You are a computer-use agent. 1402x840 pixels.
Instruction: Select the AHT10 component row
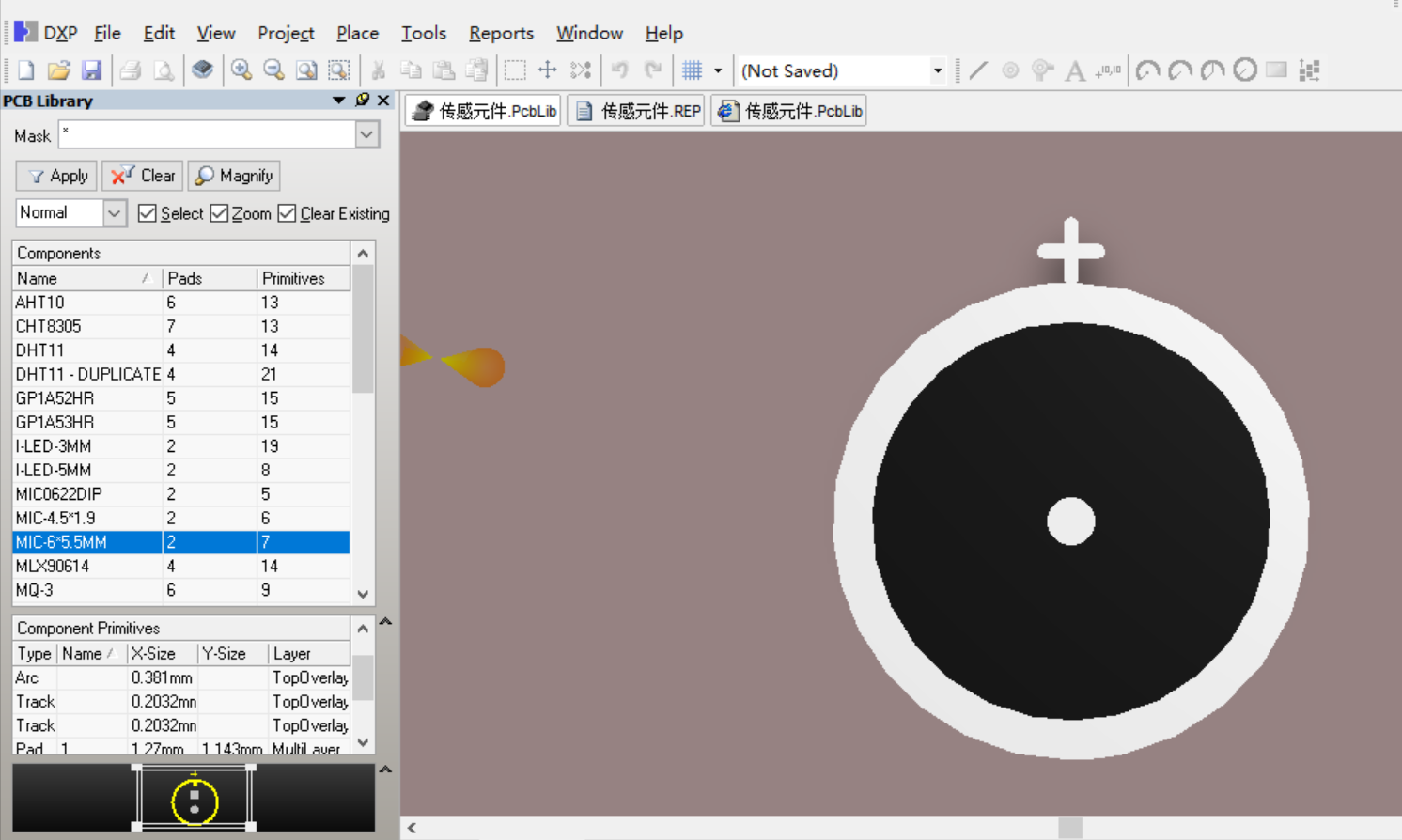[x=181, y=303]
